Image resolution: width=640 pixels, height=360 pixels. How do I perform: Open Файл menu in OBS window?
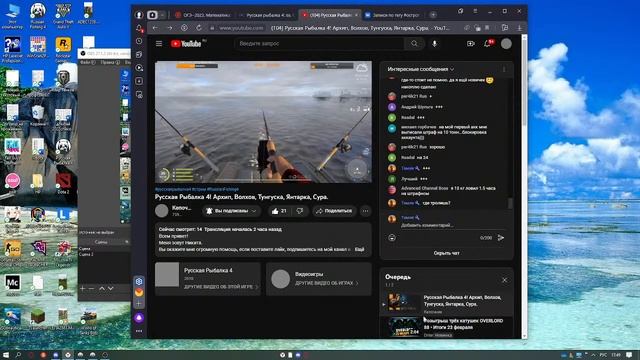[x=87, y=62]
